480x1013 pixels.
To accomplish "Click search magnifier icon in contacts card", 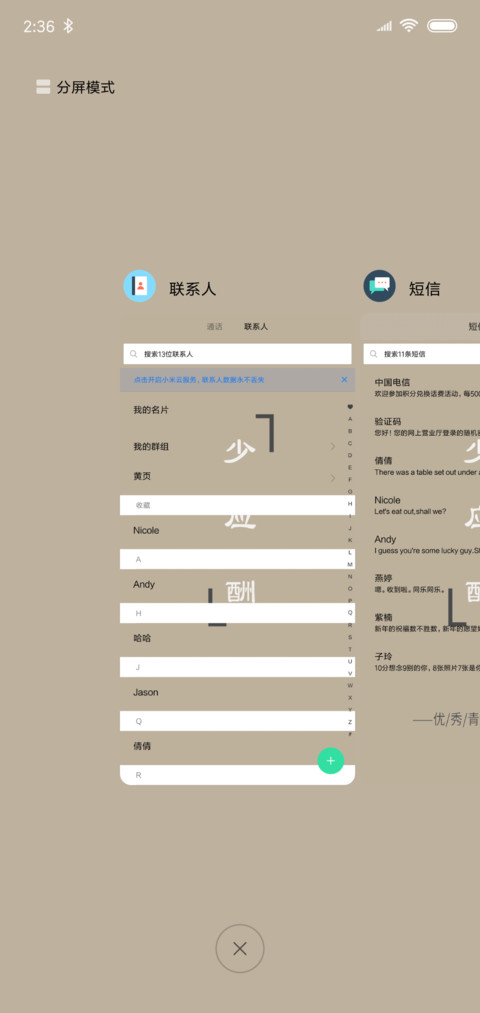I will click(134, 354).
